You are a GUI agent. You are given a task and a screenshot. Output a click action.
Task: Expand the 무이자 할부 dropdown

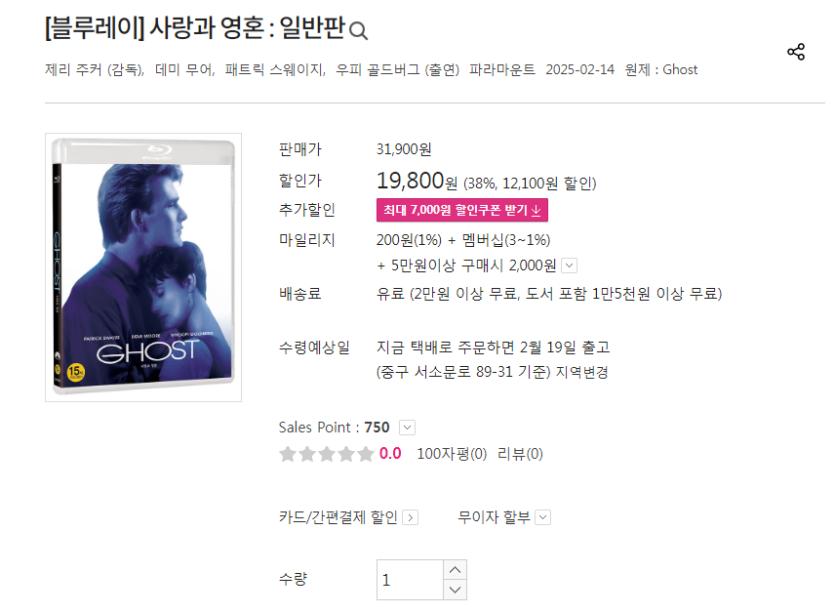pyautogui.click(x=543, y=517)
